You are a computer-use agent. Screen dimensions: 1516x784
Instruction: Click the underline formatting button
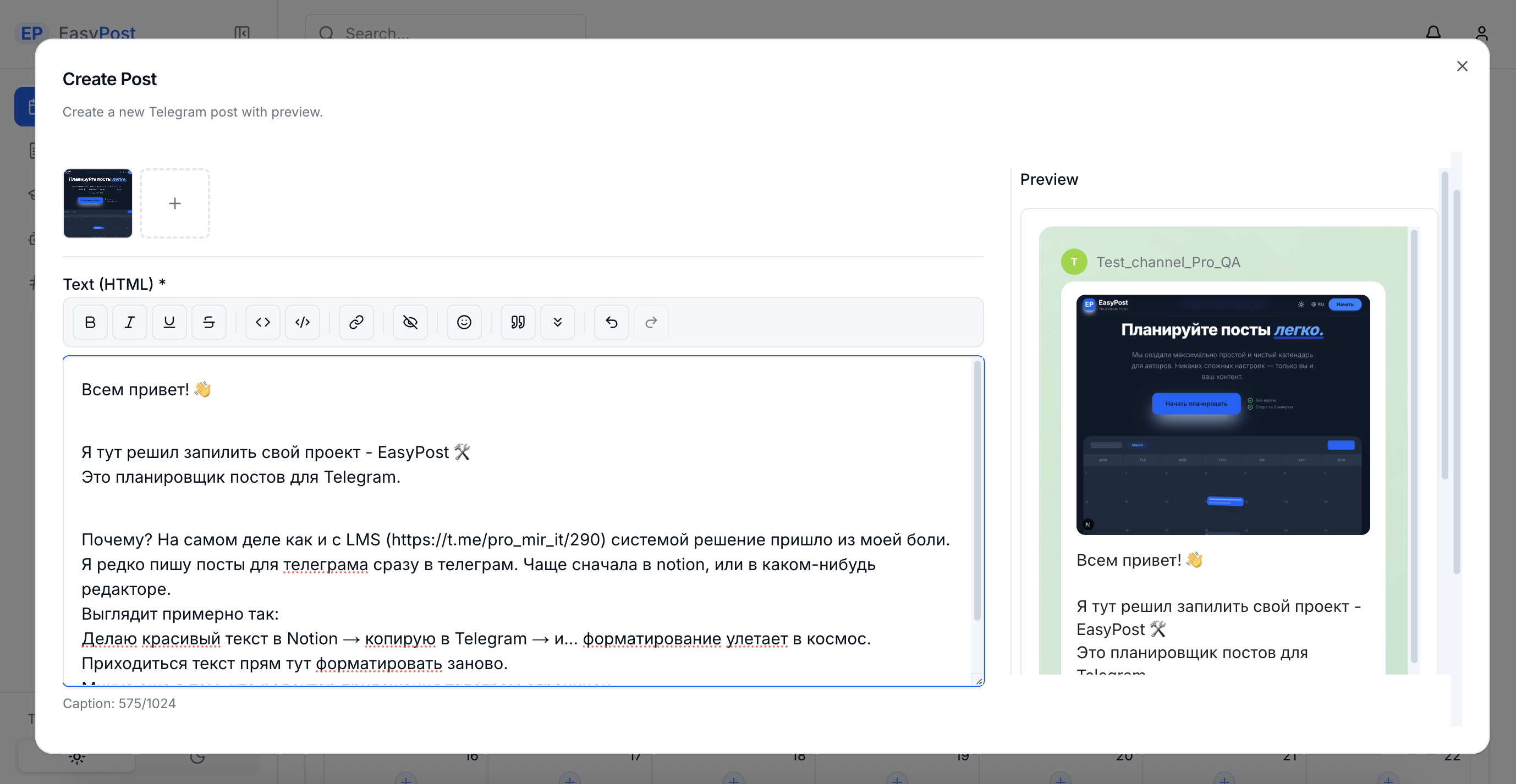pos(169,322)
